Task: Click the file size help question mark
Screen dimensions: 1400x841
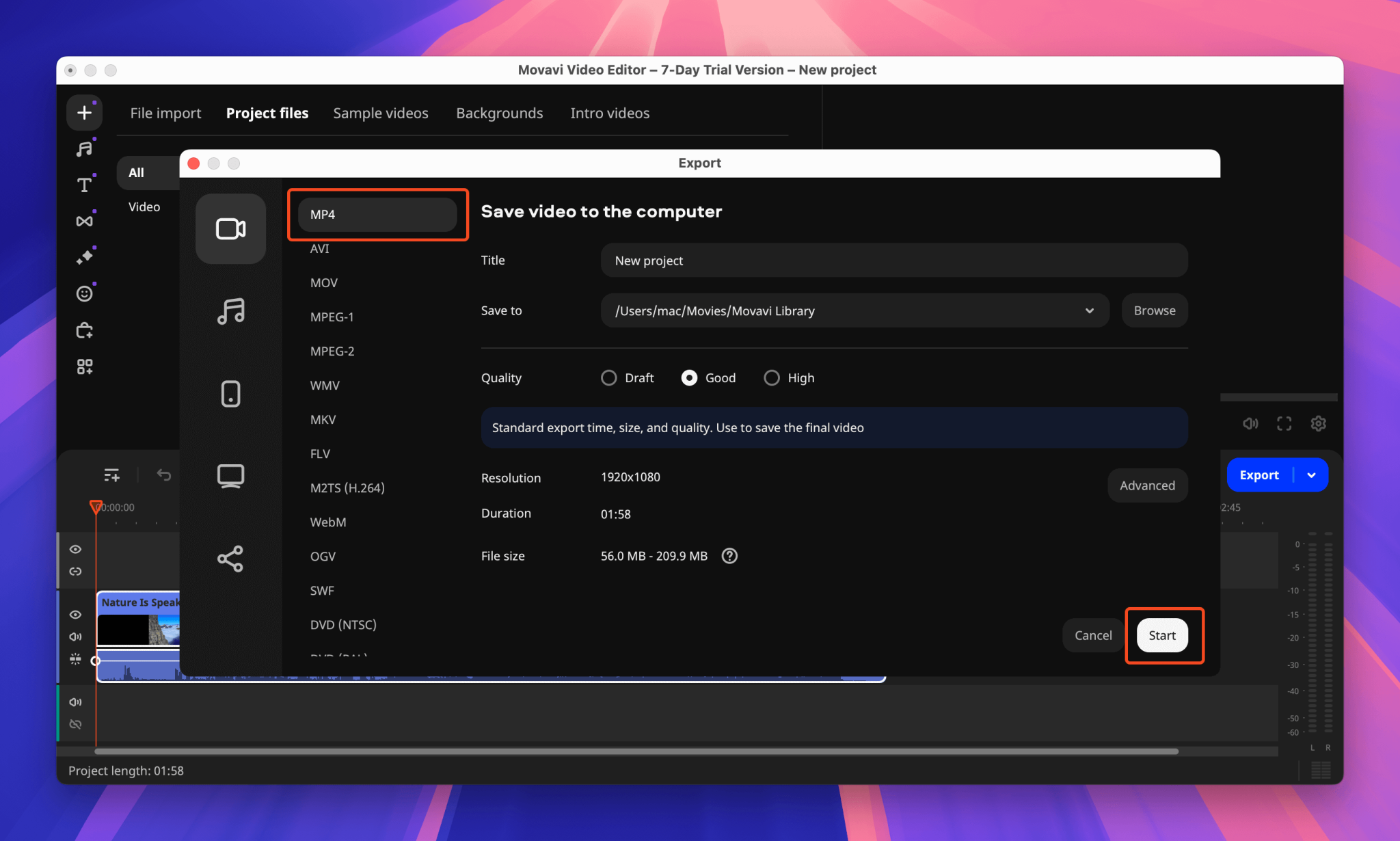Action: [x=729, y=556]
